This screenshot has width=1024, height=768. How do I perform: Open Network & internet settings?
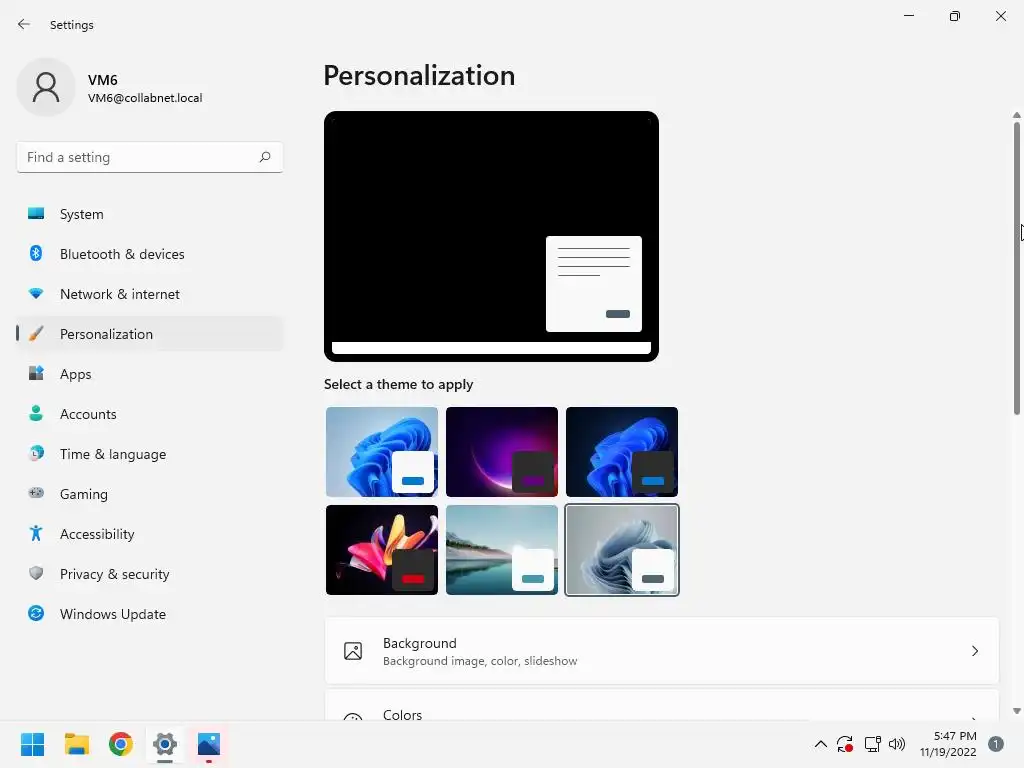(150, 294)
